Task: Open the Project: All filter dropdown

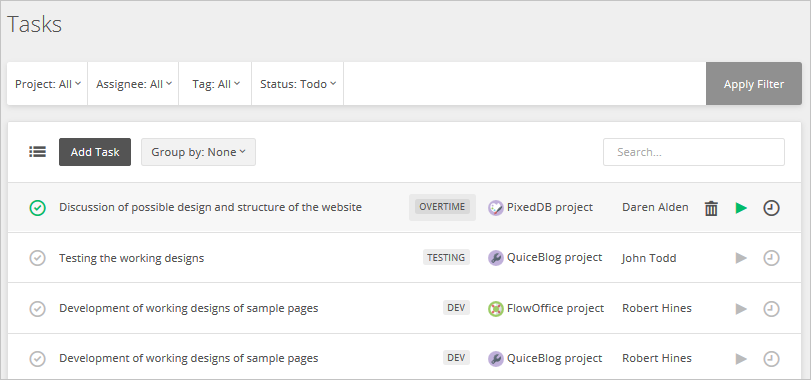Action: (48, 84)
